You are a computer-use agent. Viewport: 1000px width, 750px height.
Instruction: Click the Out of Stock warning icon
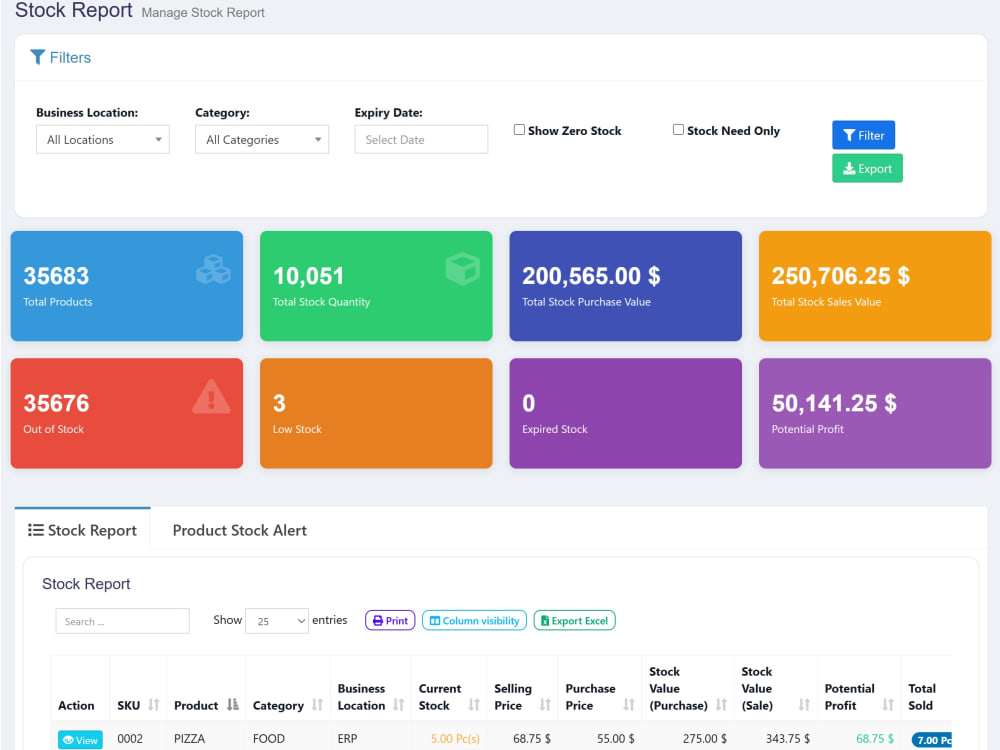(x=211, y=397)
